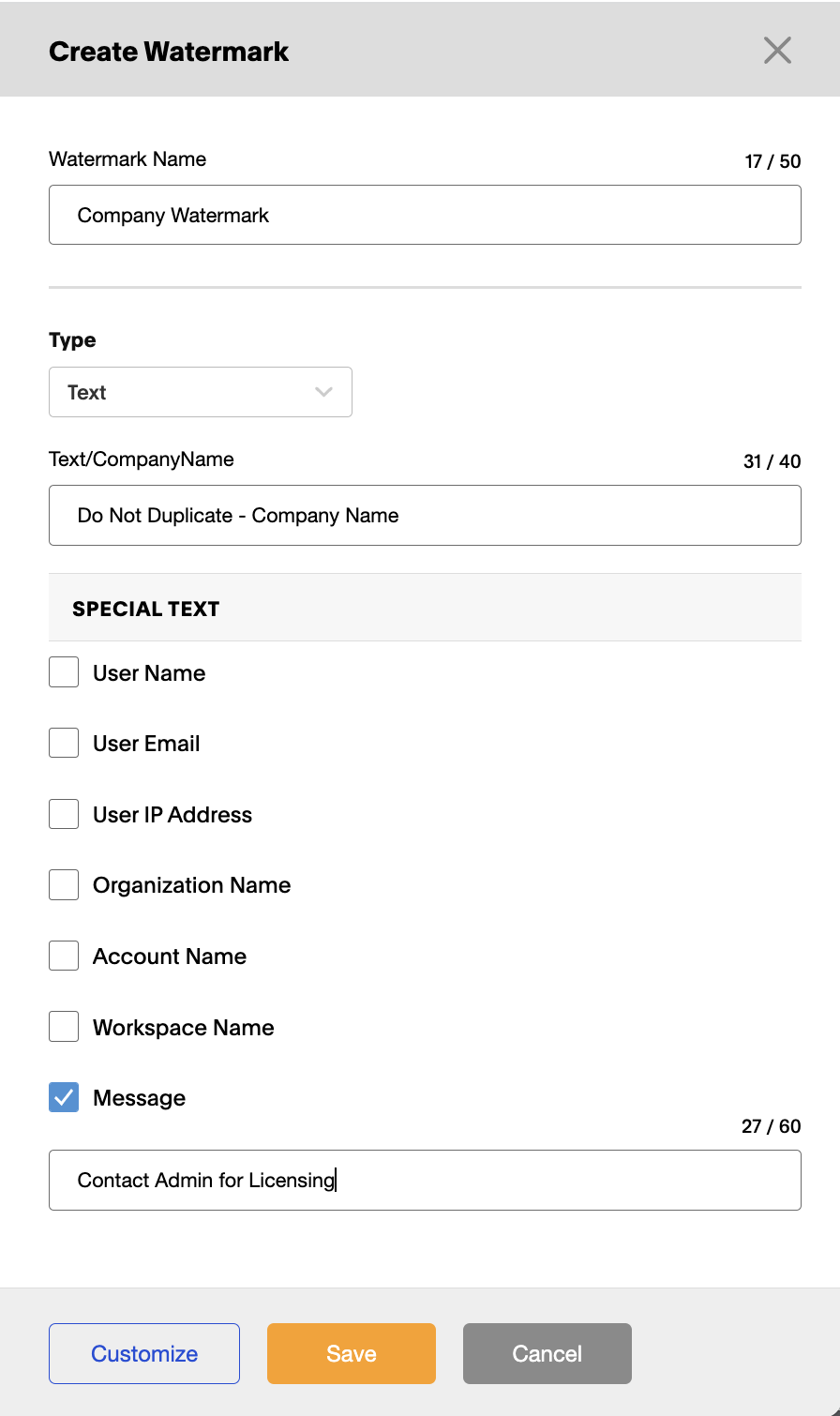Image resolution: width=840 pixels, height=1416 pixels.
Task: Enable Organization Name special text
Action: coord(64,884)
